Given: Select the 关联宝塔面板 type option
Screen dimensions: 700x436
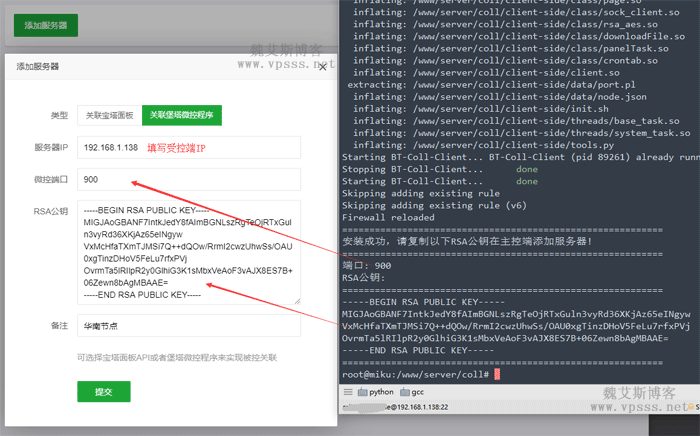Looking at the screenshot, I should (x=110, y=115).
